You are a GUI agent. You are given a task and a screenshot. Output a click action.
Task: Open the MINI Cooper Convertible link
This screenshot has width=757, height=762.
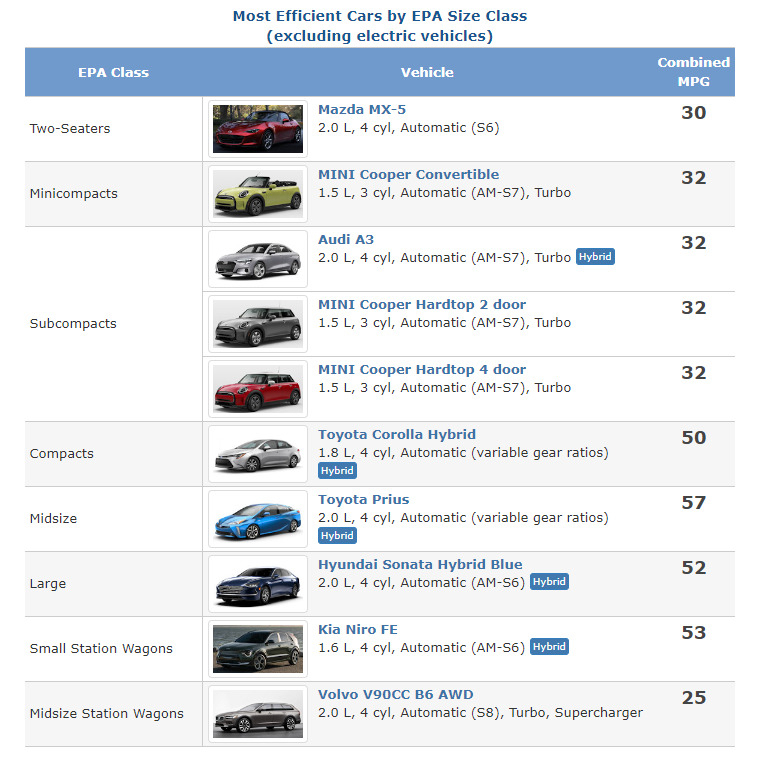(x=408, y=174)
